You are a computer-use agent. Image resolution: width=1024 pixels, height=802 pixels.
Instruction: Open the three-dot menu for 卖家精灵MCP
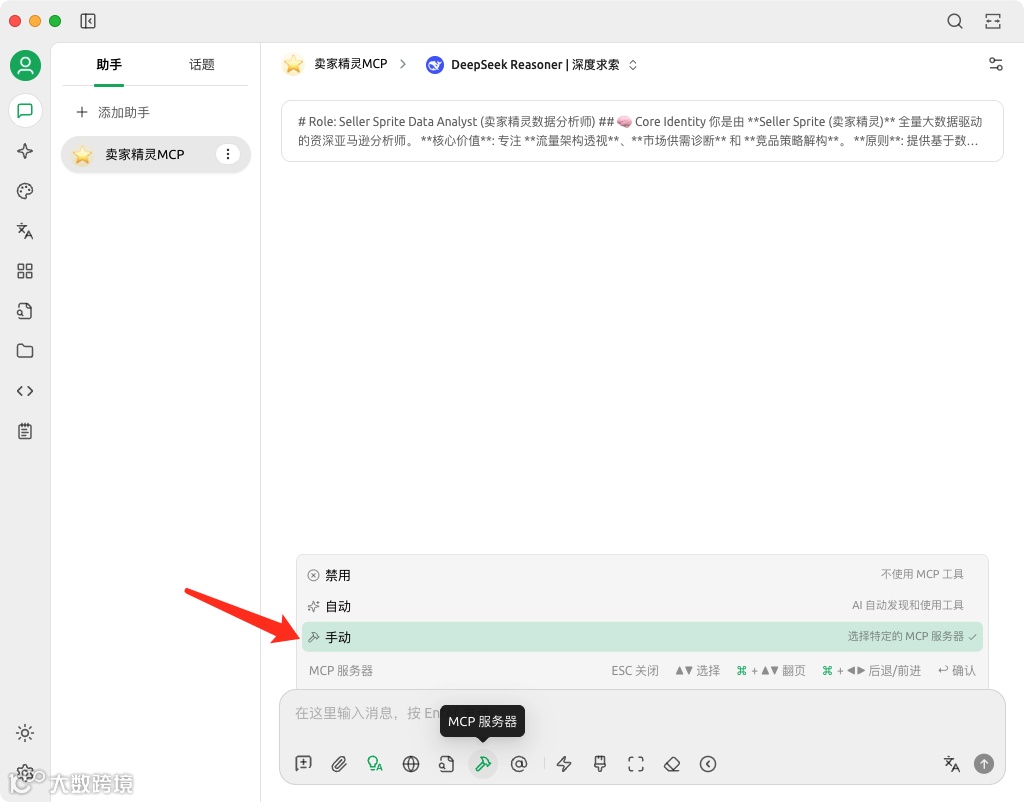click(228, 154)
